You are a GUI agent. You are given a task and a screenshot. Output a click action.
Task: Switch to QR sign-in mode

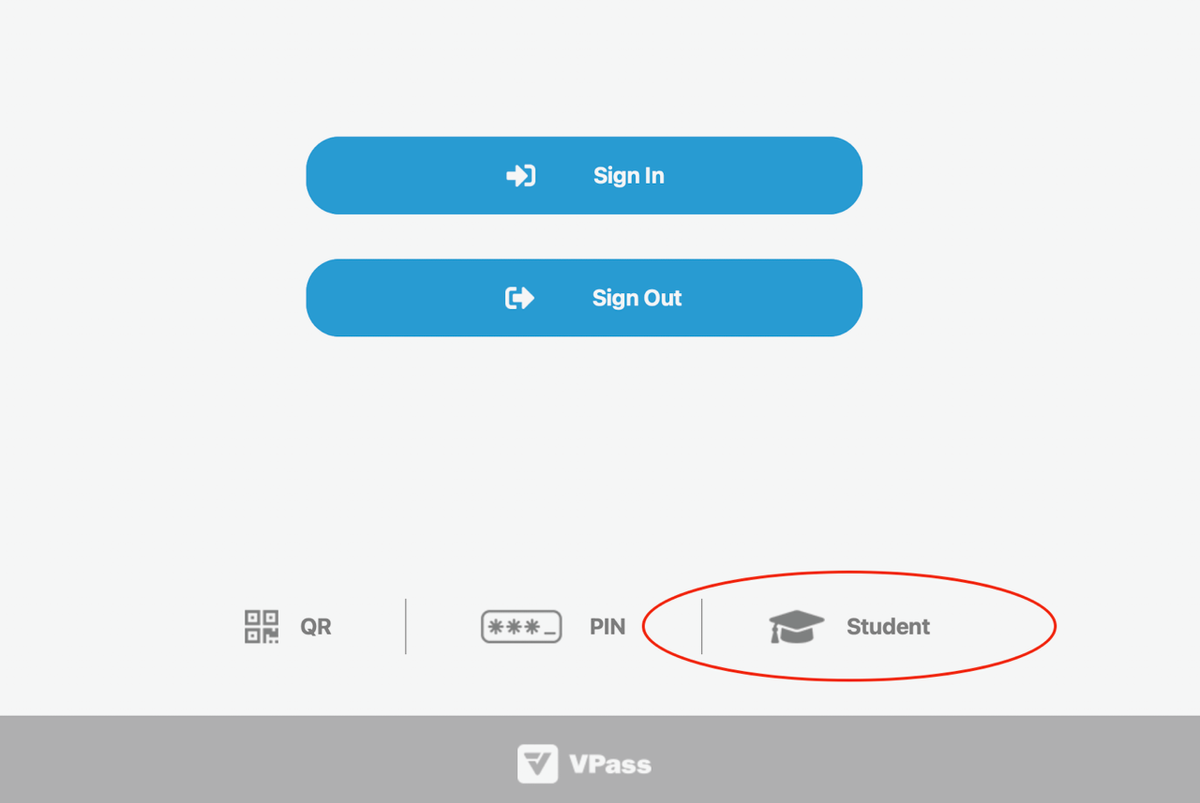click(288, 627)
